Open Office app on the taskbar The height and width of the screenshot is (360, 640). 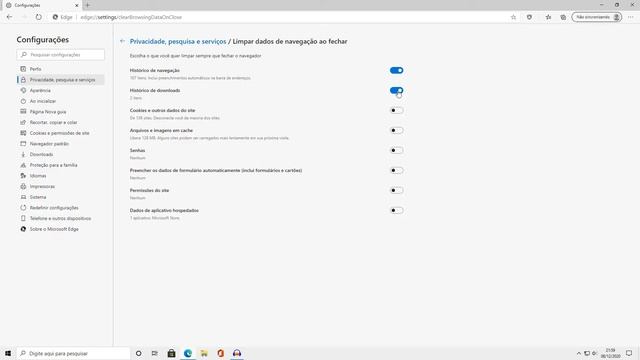[220, 353]
